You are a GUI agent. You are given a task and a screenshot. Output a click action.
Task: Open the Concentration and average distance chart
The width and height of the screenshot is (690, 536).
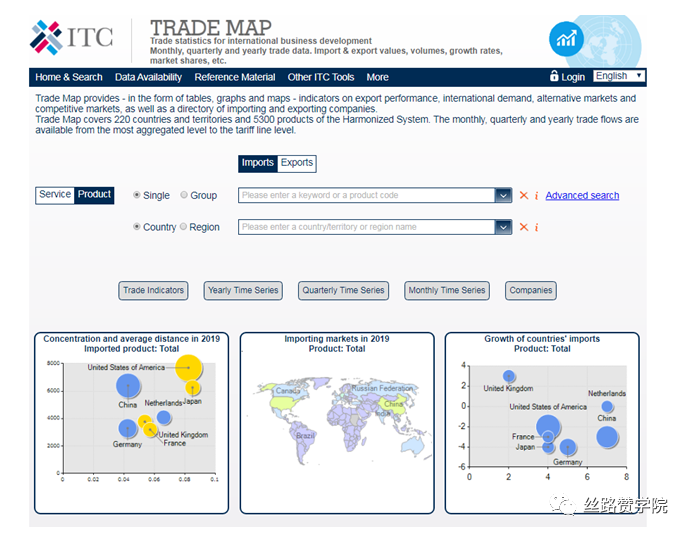pyautogui.click(x=132, y=422)
